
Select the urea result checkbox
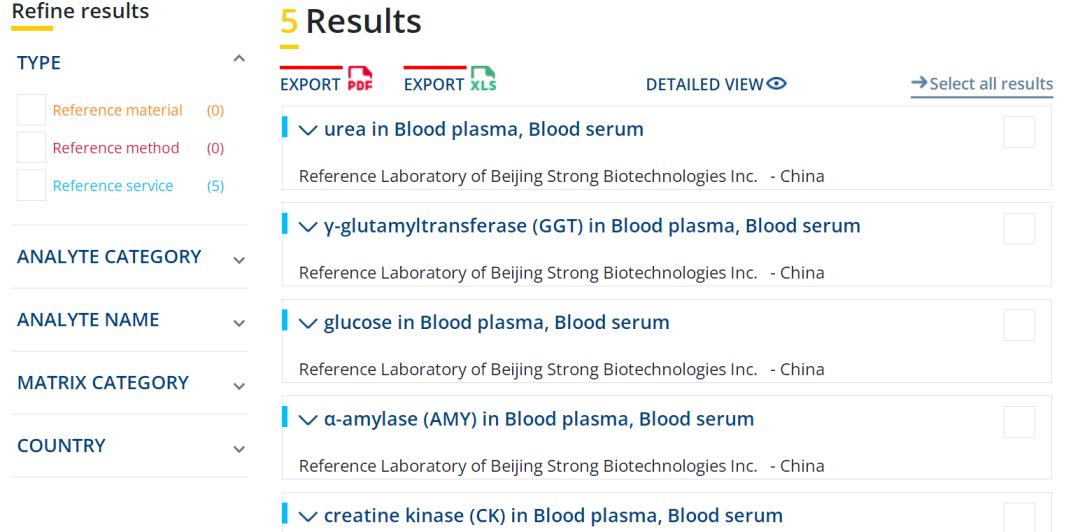coord(1019,132)
